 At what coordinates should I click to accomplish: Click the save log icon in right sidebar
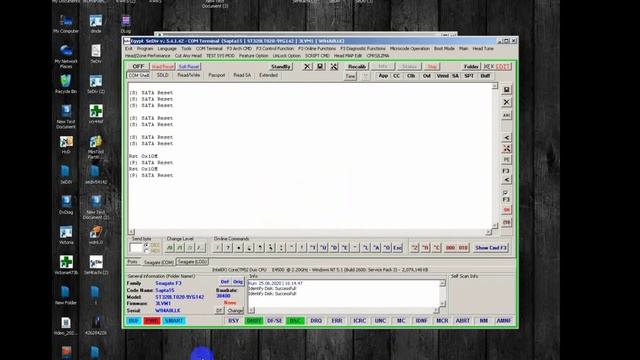point(507,90)
